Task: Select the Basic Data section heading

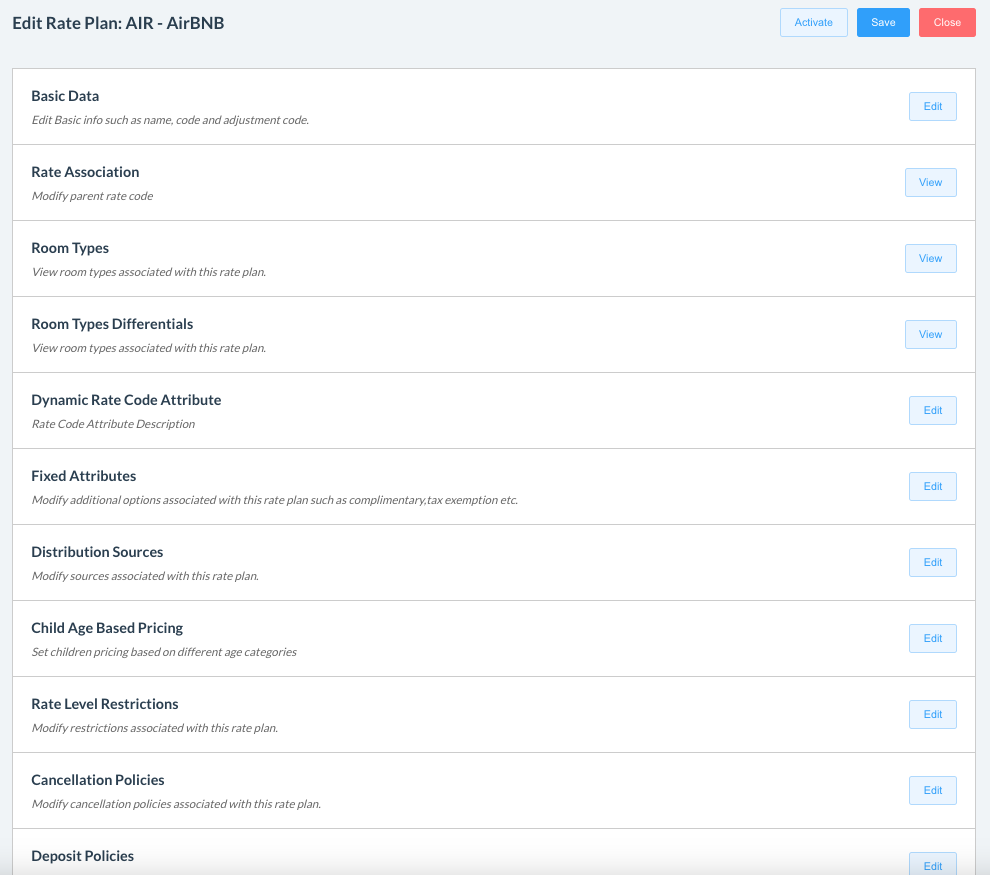Action: pos(65,95)
